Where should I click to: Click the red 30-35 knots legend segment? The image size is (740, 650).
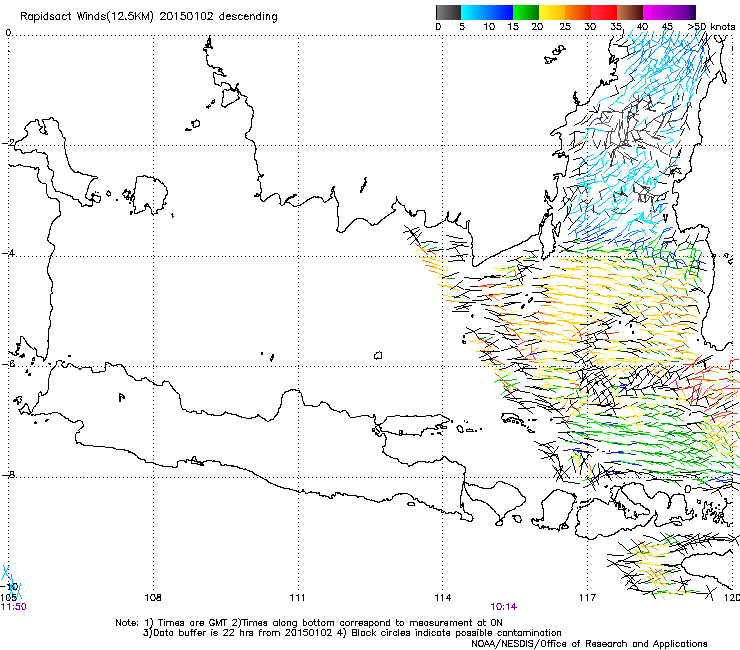[604, 12]
